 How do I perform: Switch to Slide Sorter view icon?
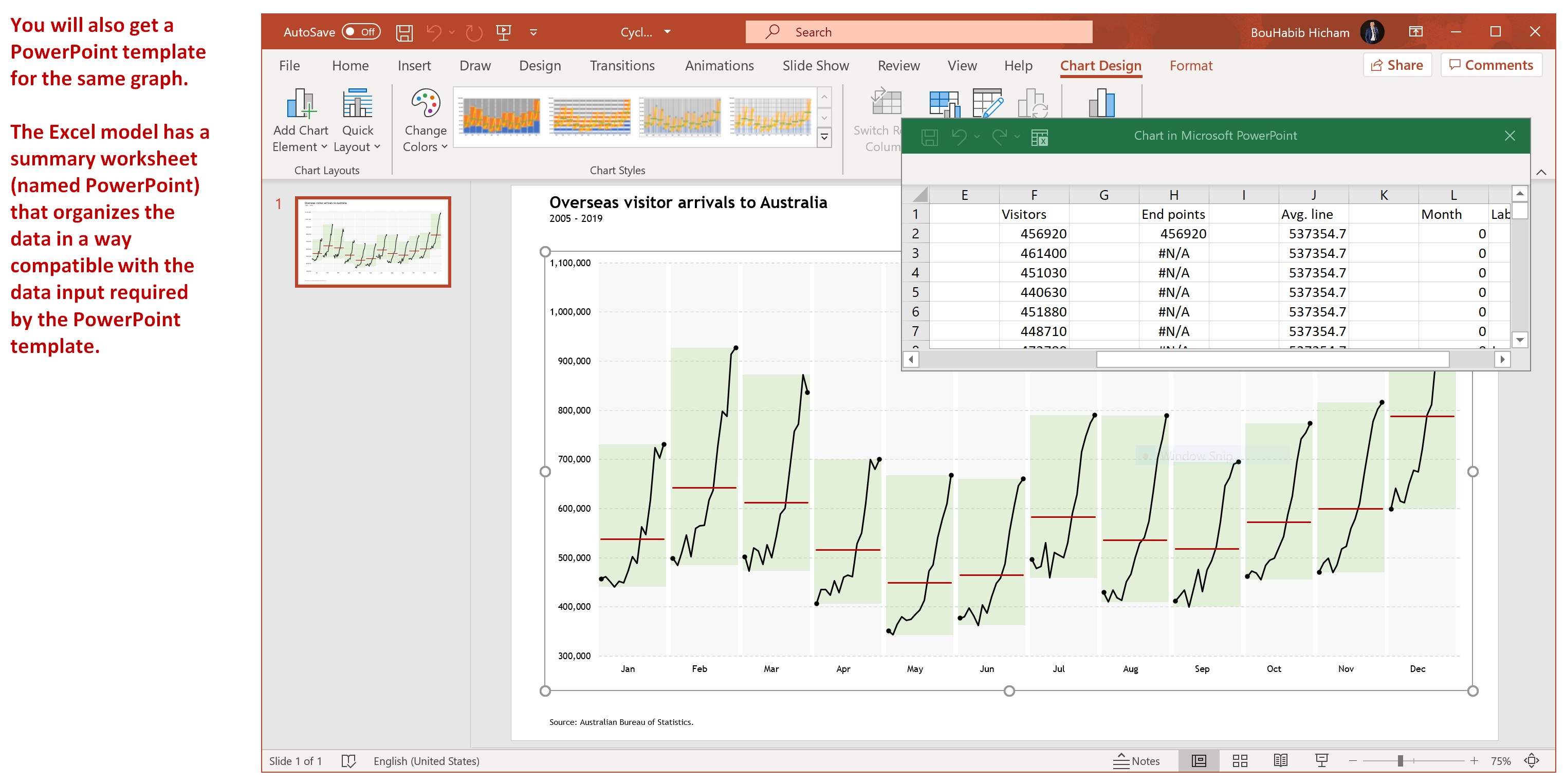1240,761
